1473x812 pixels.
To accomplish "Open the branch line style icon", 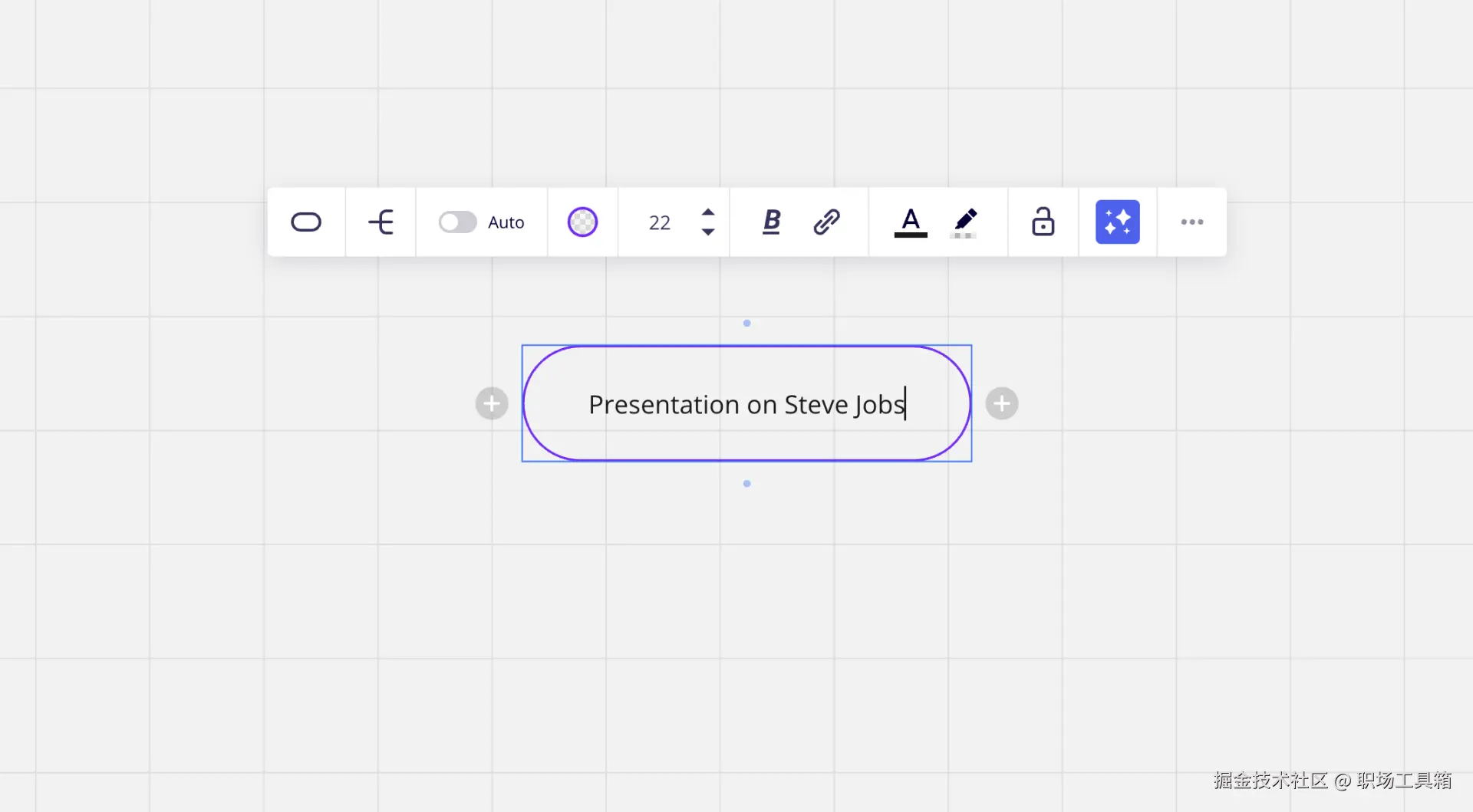I will pyautogui.click(x=381, y=222).
